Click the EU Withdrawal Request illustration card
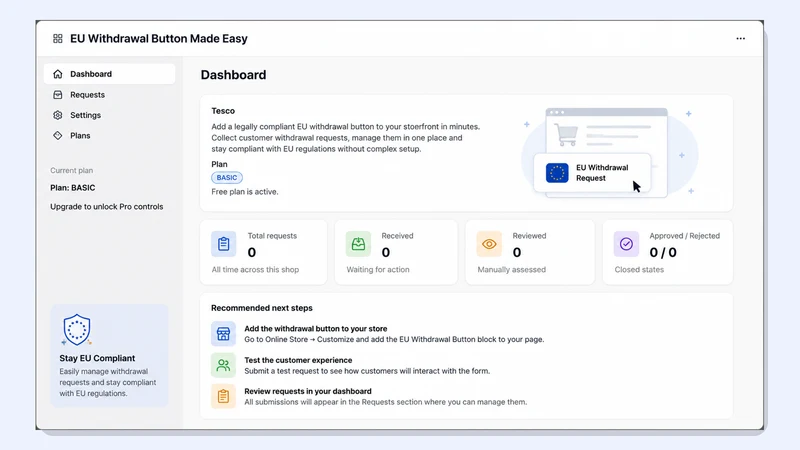800x450 pixels. [592, 173]
